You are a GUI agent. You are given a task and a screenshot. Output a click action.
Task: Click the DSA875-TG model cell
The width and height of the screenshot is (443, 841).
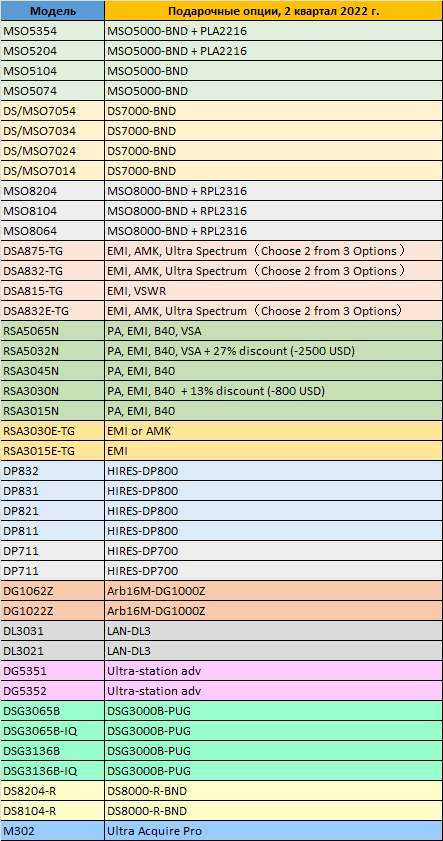pyautogui.click(x=53, y=251)
